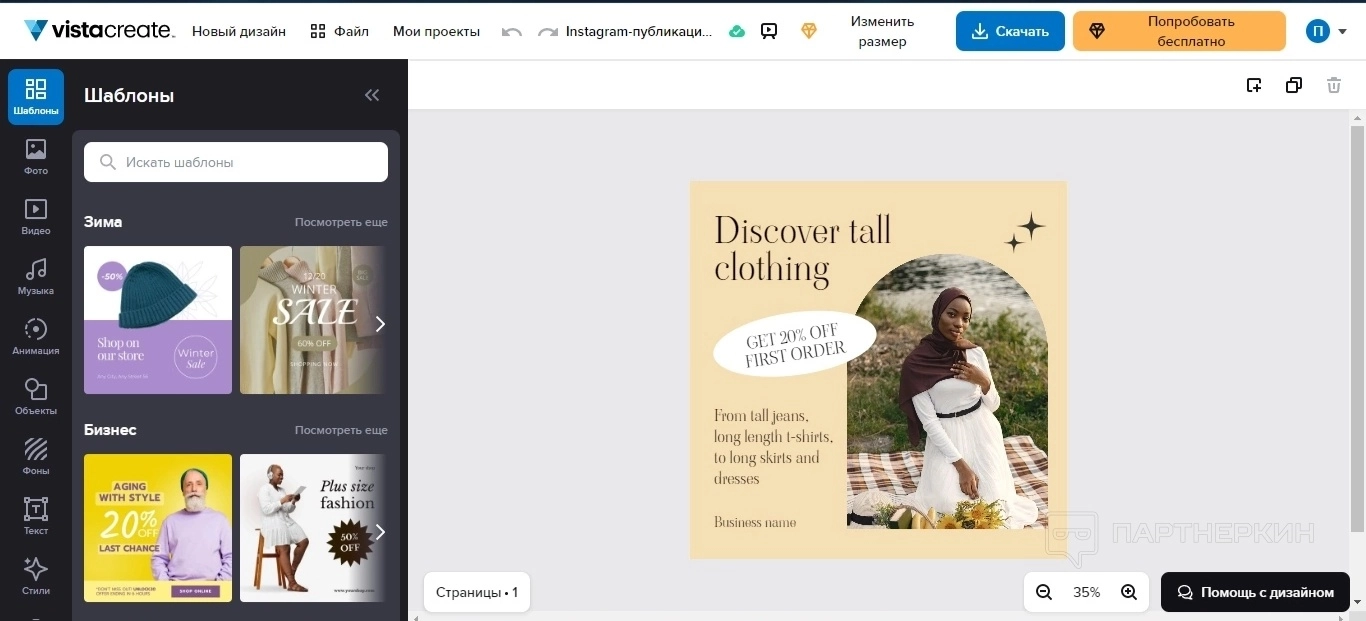Screen dimensions: 1366x621
Task: Open the Видео sidebar section
Action: click(36, 217)
